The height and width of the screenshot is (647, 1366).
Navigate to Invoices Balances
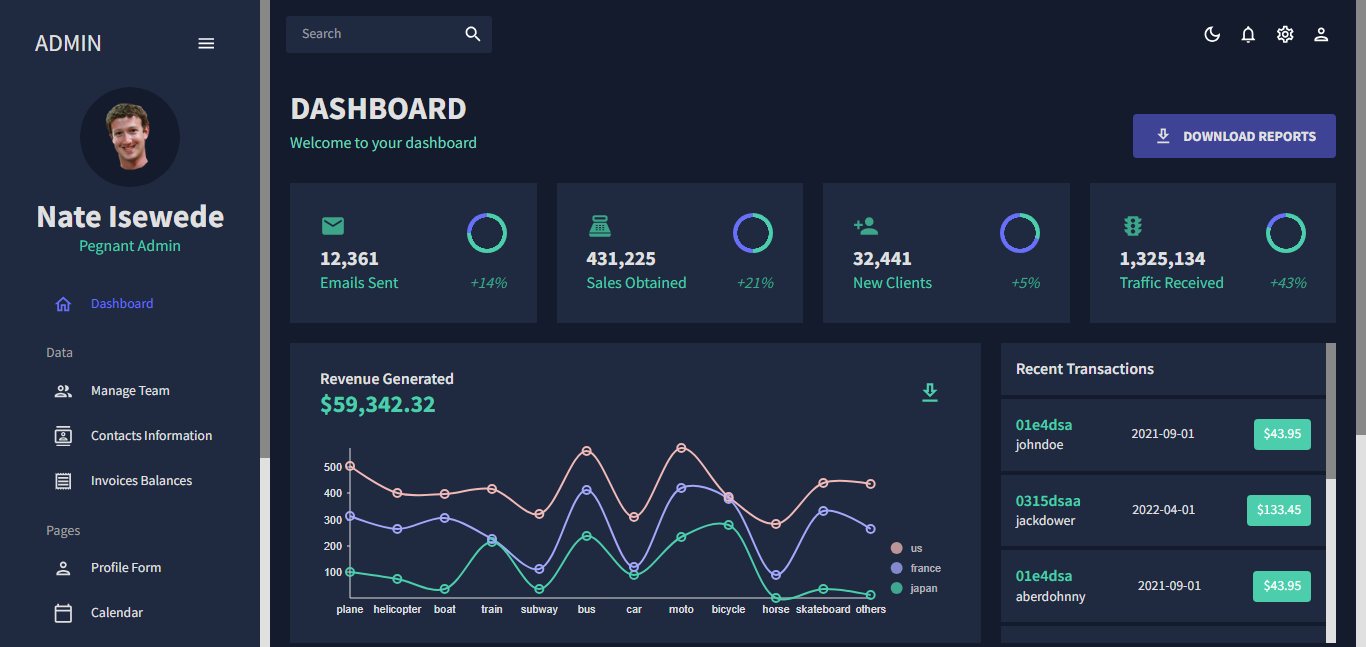(x=141, y=481)
